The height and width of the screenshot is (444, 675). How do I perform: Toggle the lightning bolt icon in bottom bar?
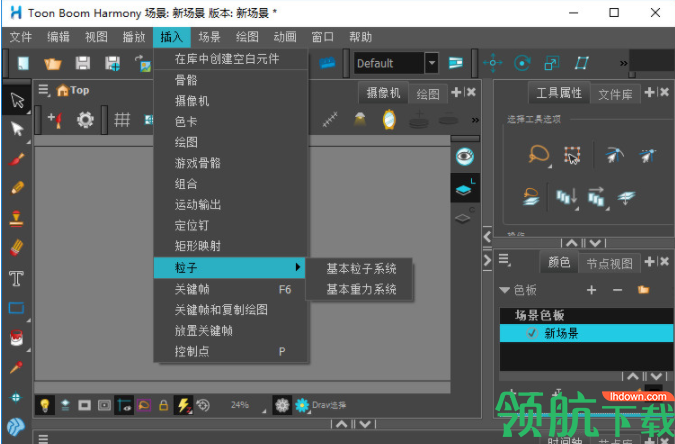coord(184,405)
